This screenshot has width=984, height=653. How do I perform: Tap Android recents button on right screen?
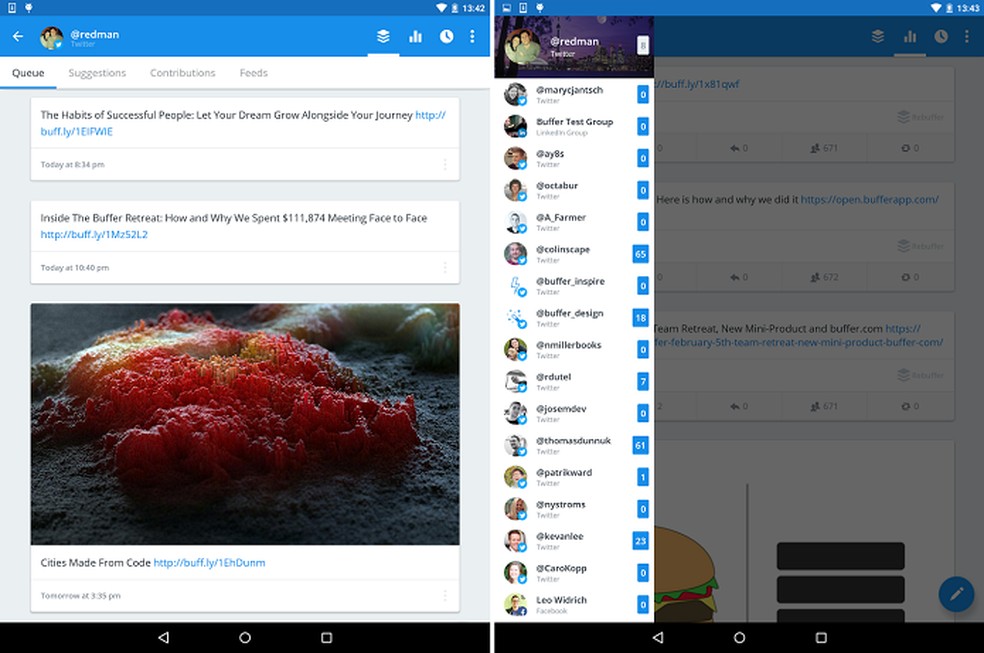[821, 638]
